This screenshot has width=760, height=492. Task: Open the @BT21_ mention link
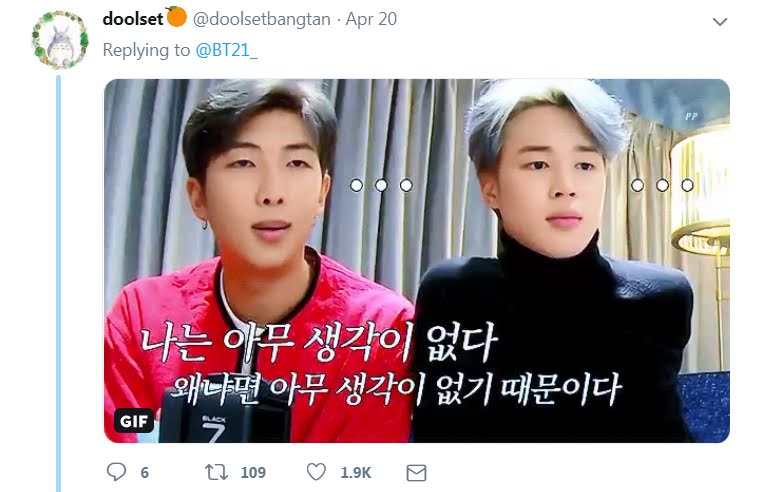[x=226, y=50]
